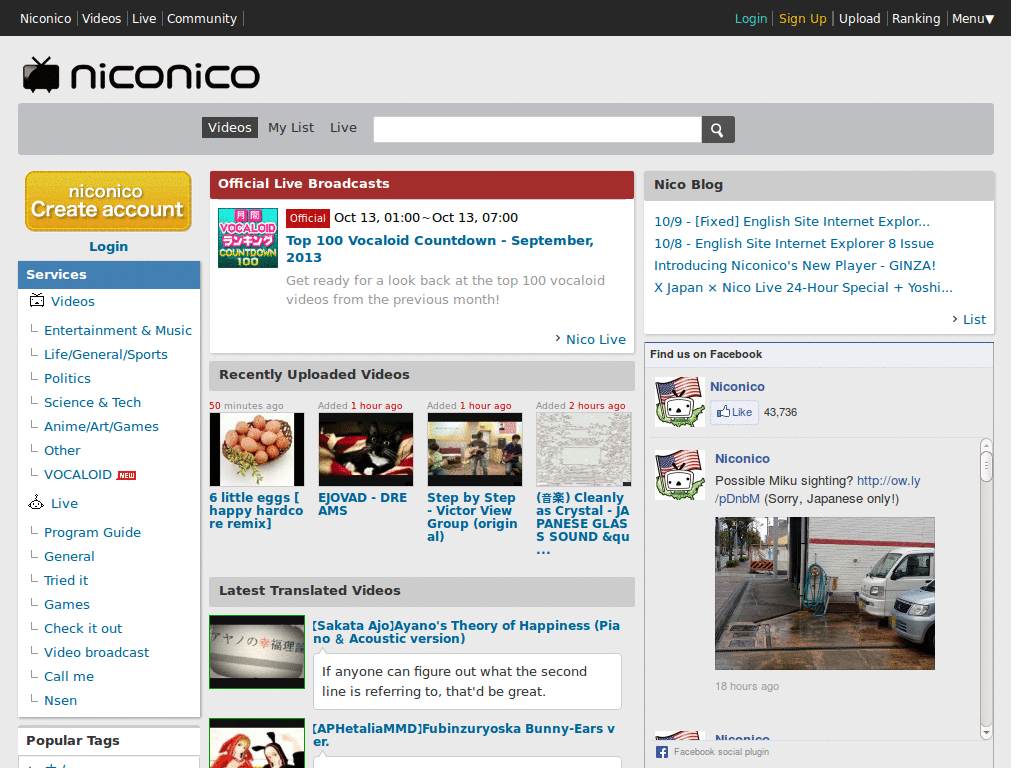1024x768 pixels.
Task: Open blog post Introducing Niconico's New Player
Action: point(795,266)
